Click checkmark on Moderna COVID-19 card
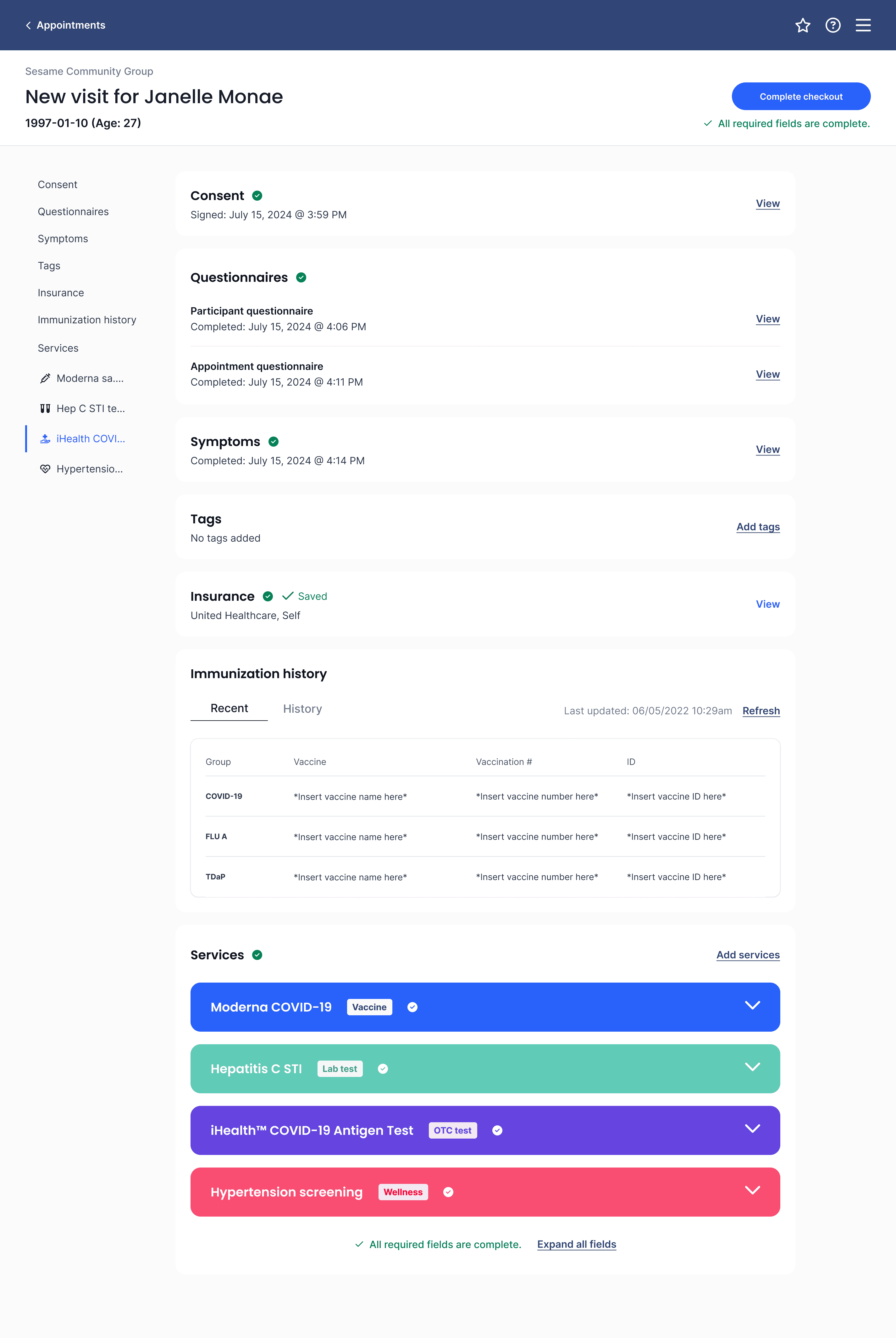Image resolution: width=896 pixels, height=1338 pixels. click(x=412, y=1007)
